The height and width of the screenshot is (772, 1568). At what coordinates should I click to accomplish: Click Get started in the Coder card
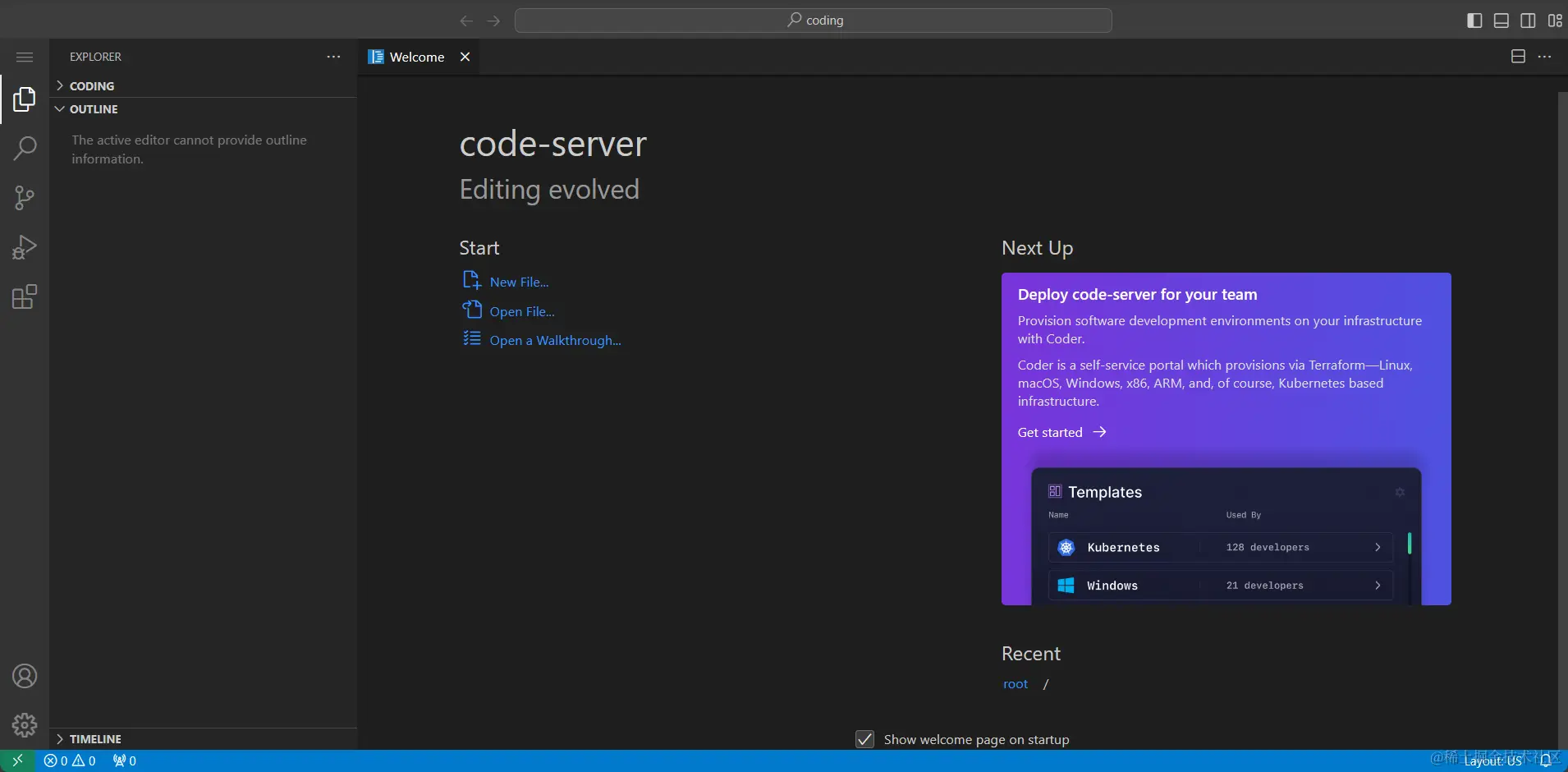click(x=1062, y=432)
